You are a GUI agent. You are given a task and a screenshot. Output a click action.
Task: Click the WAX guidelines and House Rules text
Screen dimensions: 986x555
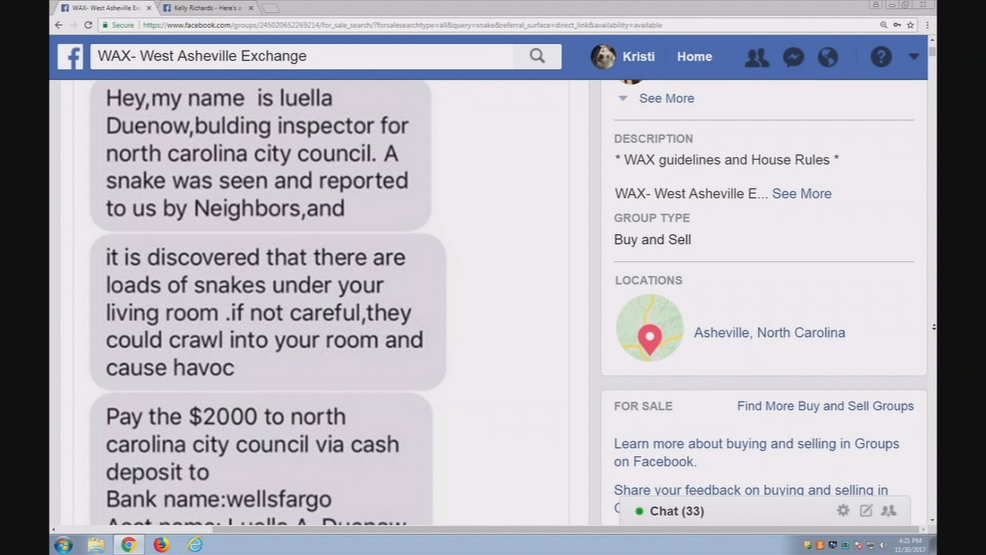[x=726, y=160]
